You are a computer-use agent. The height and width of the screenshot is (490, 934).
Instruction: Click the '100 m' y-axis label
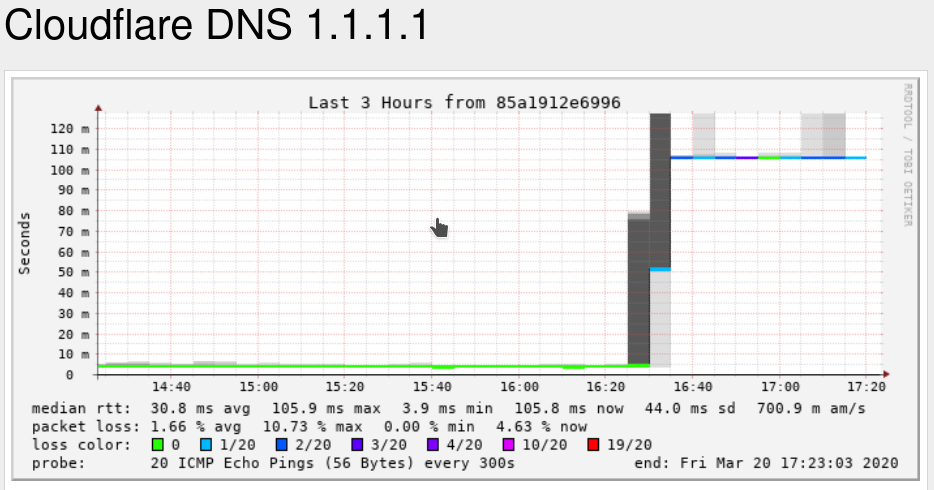click(x=70, y=170)
